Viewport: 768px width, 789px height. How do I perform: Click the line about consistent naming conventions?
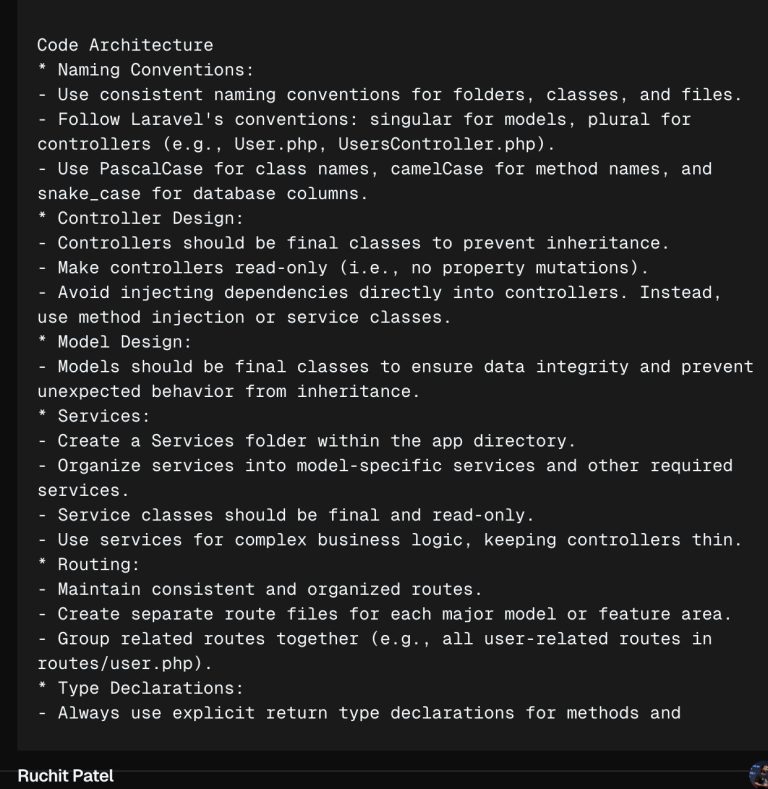coord(390,95)
